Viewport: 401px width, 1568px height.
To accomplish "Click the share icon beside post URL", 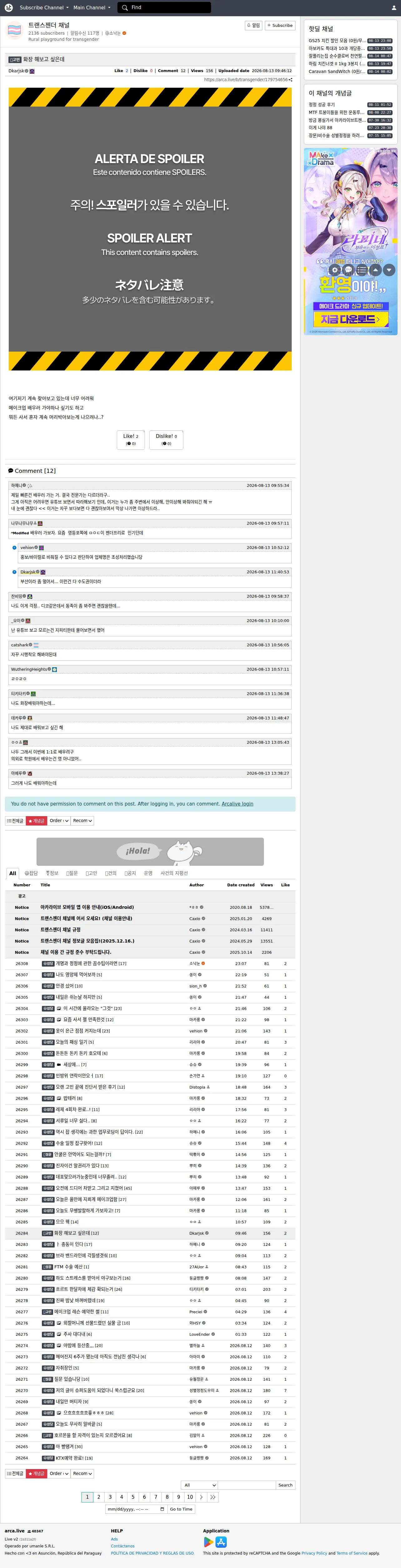I will pyautogui.click(x=291, y=80).
